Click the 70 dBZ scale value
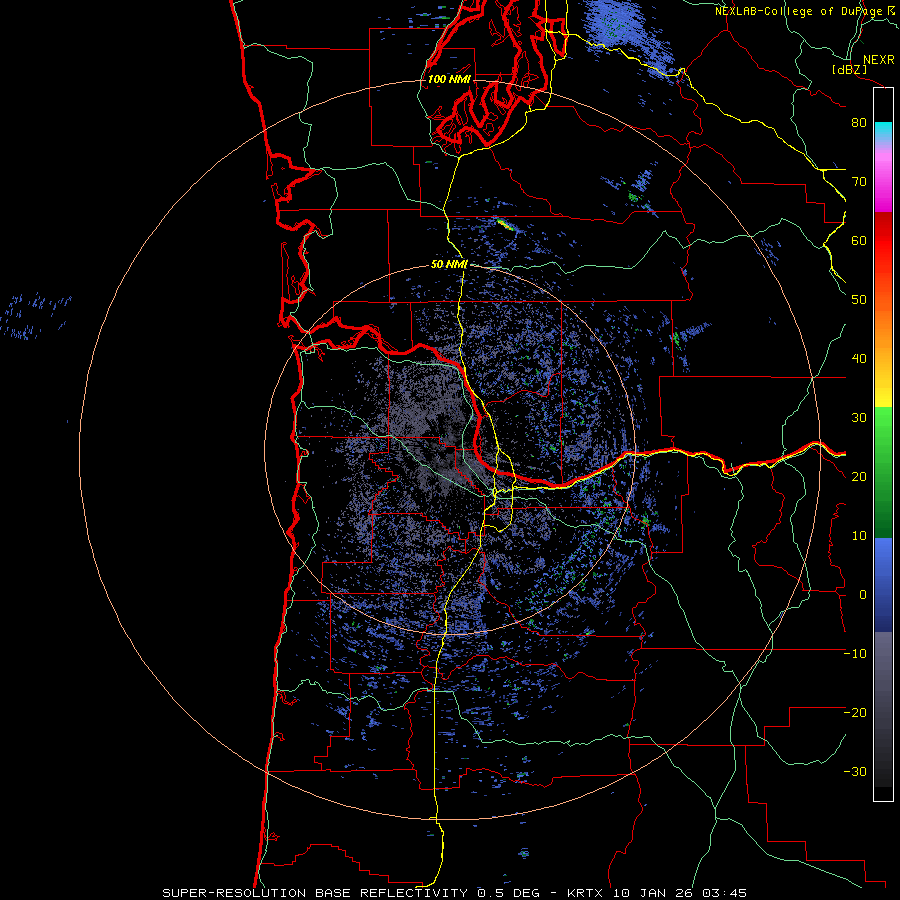900x900 pixels. click(x=859, y=182)
